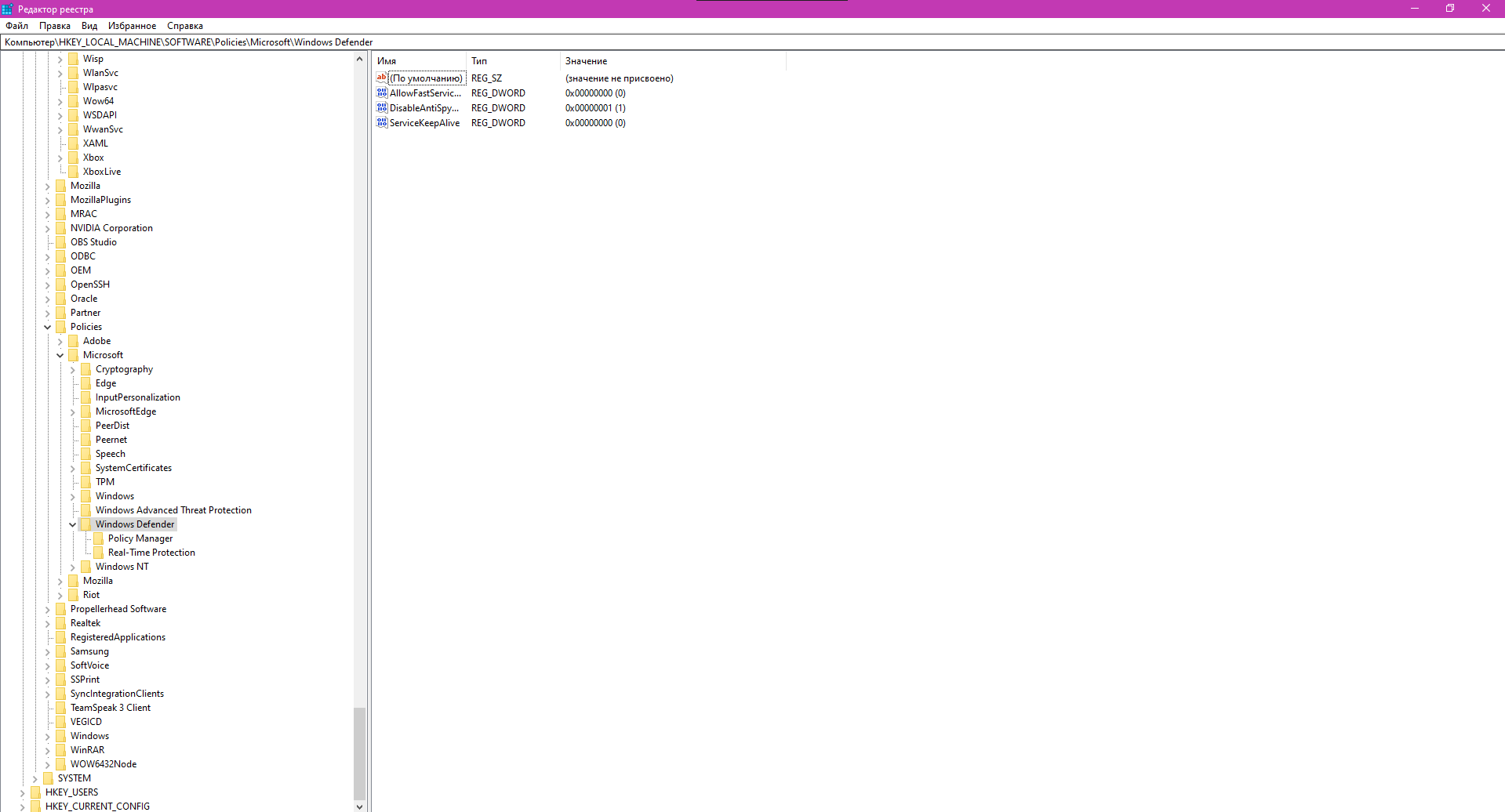Viewport: 1505px width, 812px height.
Task: Select the default string value icon
Action: 382,78
